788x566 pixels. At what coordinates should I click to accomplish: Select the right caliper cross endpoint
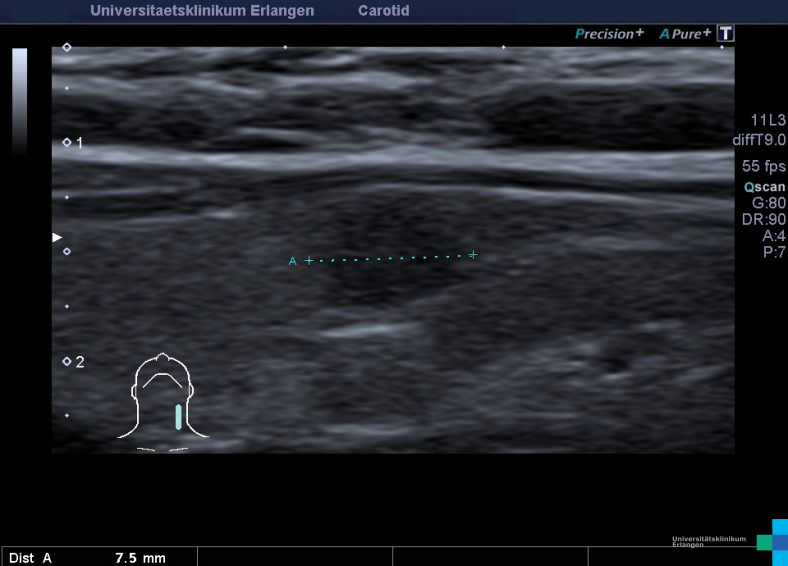[x=473, y=255]
